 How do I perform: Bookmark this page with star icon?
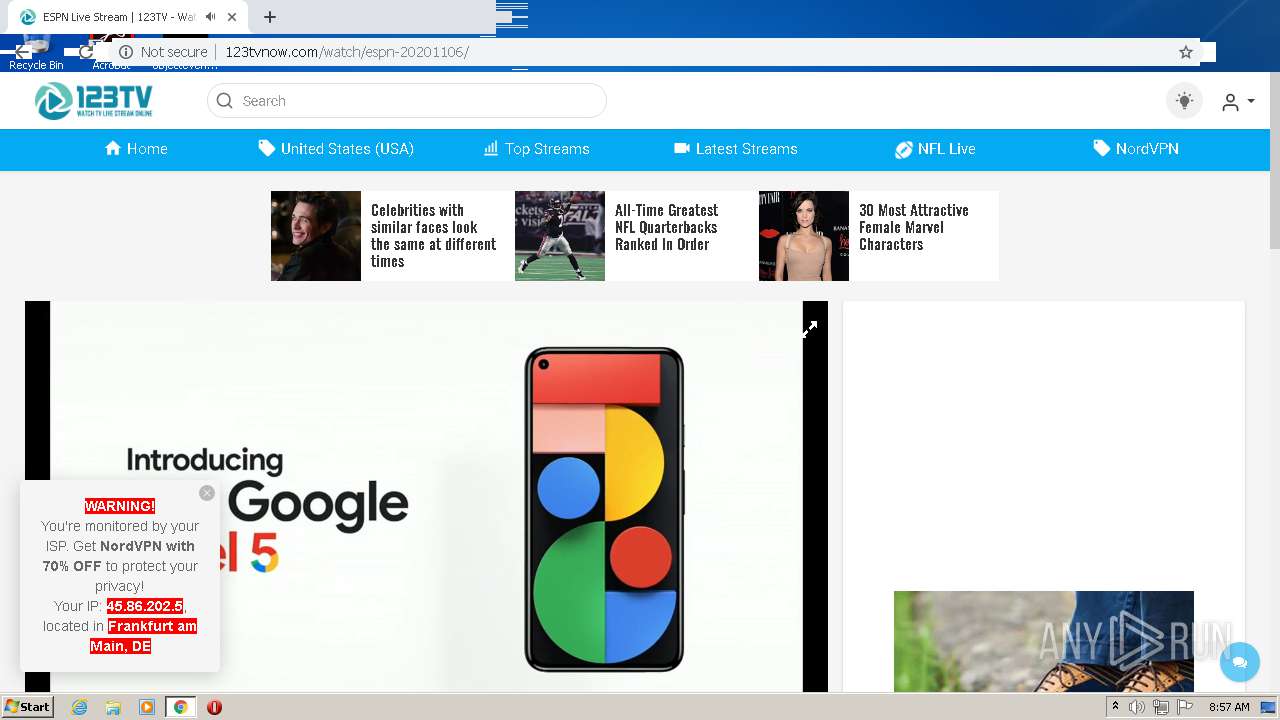pyautogui.click(x=1186, y=52)
